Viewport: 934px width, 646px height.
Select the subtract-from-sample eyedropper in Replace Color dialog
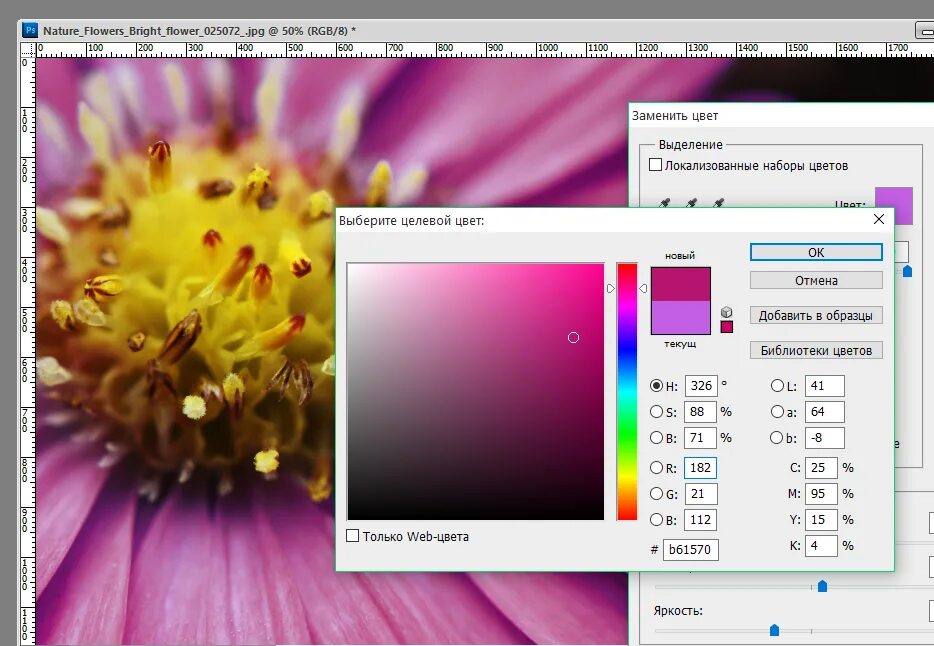[x=718, y=203]
